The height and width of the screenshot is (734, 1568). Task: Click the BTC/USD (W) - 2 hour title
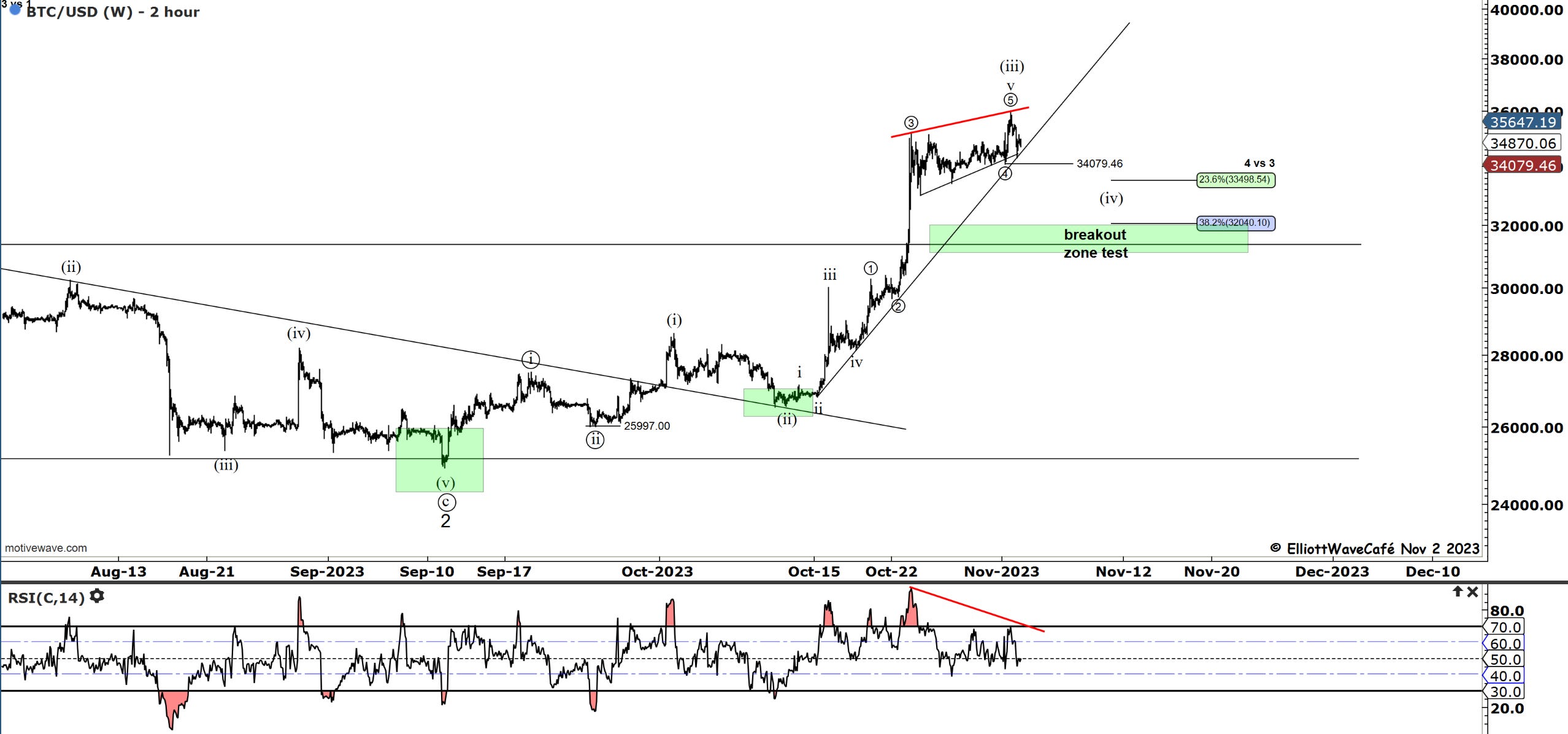[x=113, y=12]
